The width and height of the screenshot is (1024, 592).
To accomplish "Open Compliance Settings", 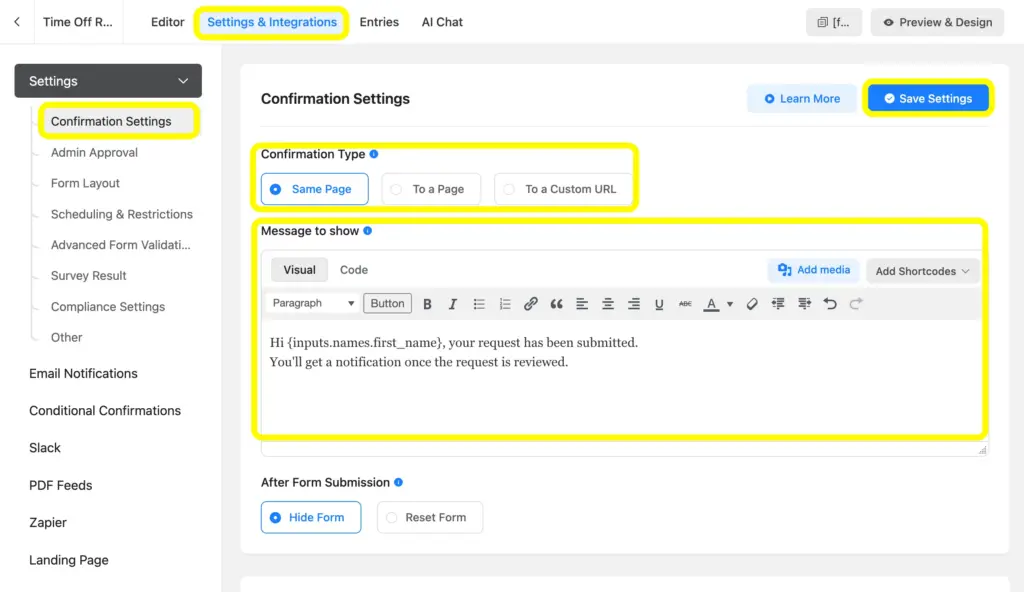I will coord(108,306).
